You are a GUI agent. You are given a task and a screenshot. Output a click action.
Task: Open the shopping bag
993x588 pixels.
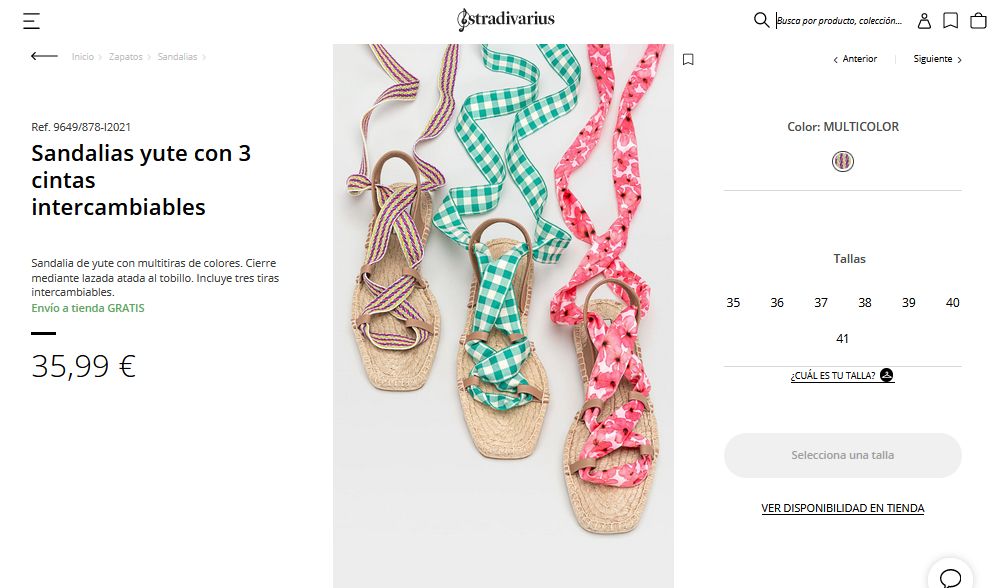tap(977, 20)
